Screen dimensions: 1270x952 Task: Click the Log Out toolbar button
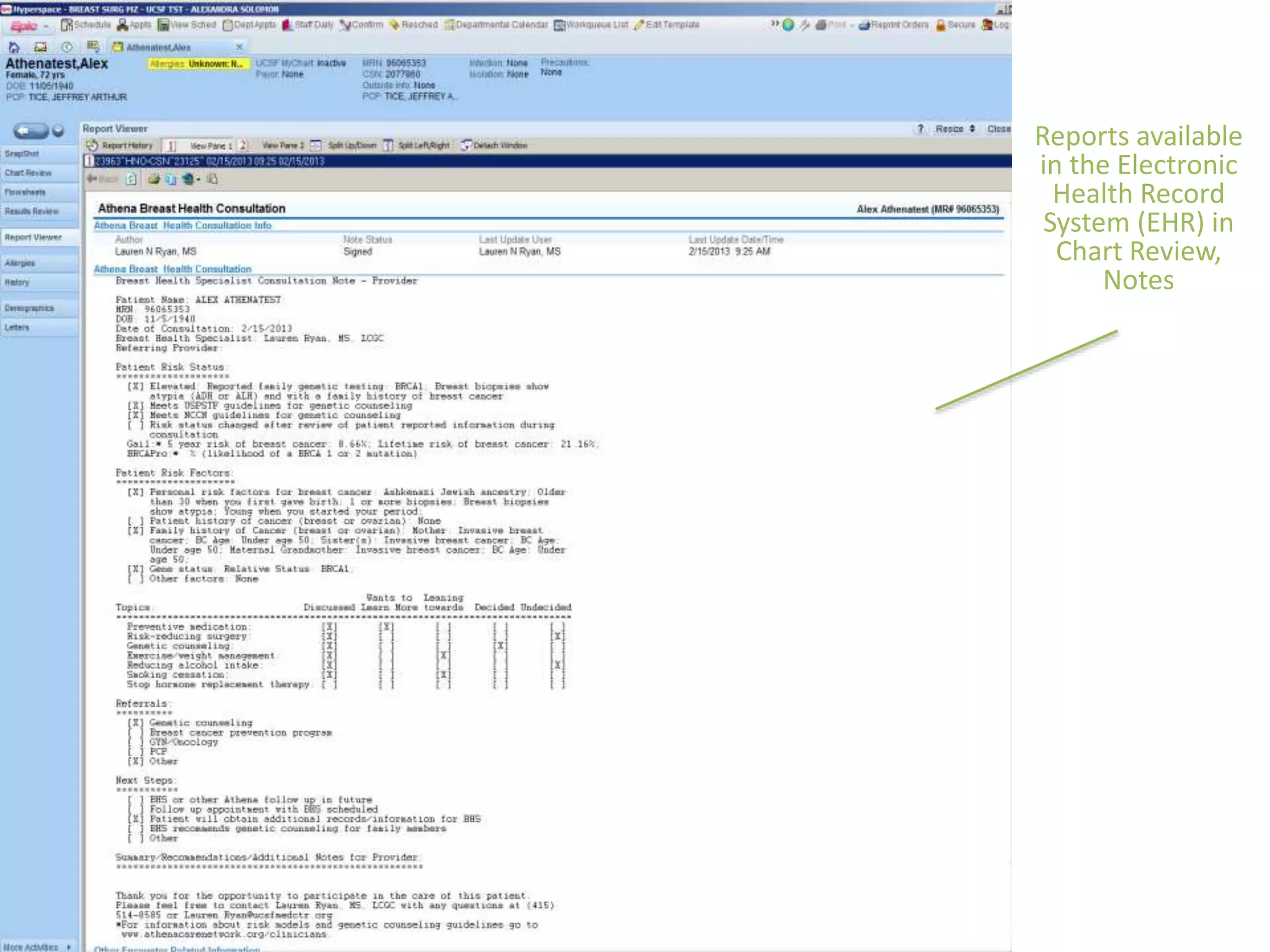996,25
